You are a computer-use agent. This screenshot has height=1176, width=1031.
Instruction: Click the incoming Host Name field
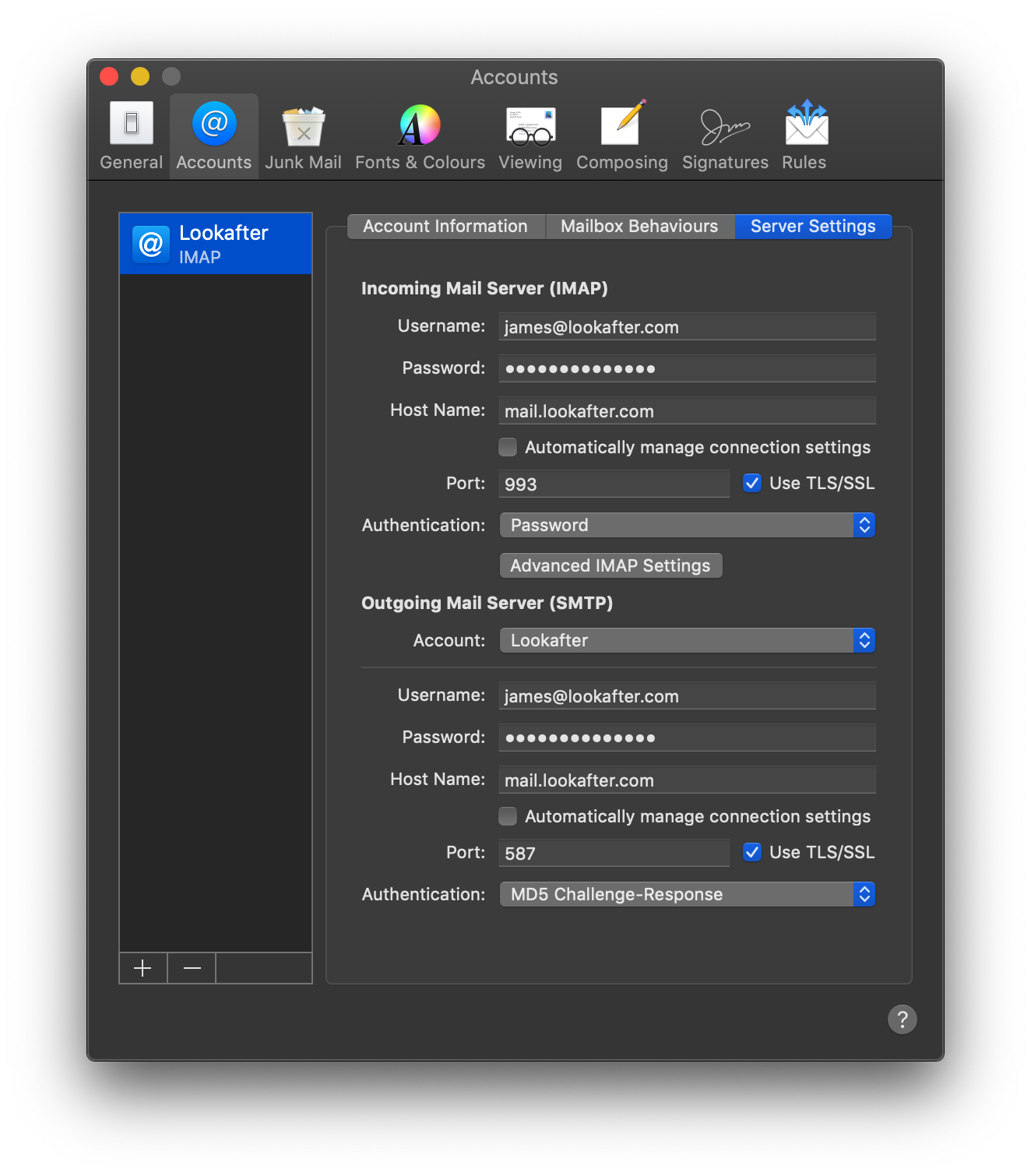click(687, 411)
